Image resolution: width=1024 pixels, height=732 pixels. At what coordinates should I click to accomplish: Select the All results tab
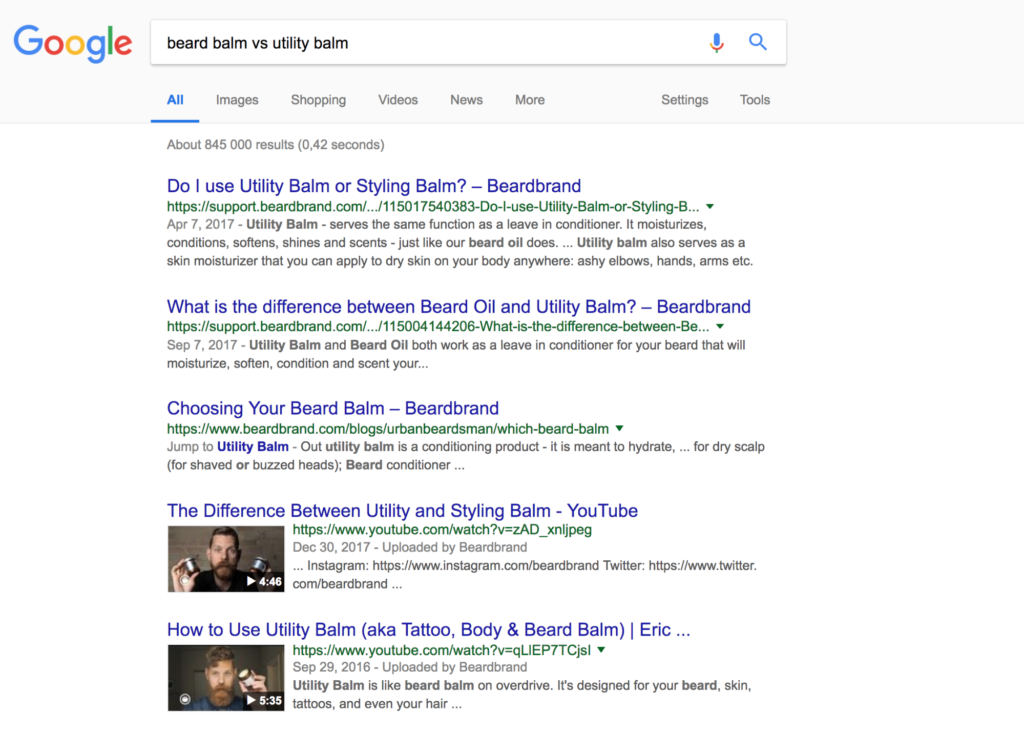(x=175, y=100)
